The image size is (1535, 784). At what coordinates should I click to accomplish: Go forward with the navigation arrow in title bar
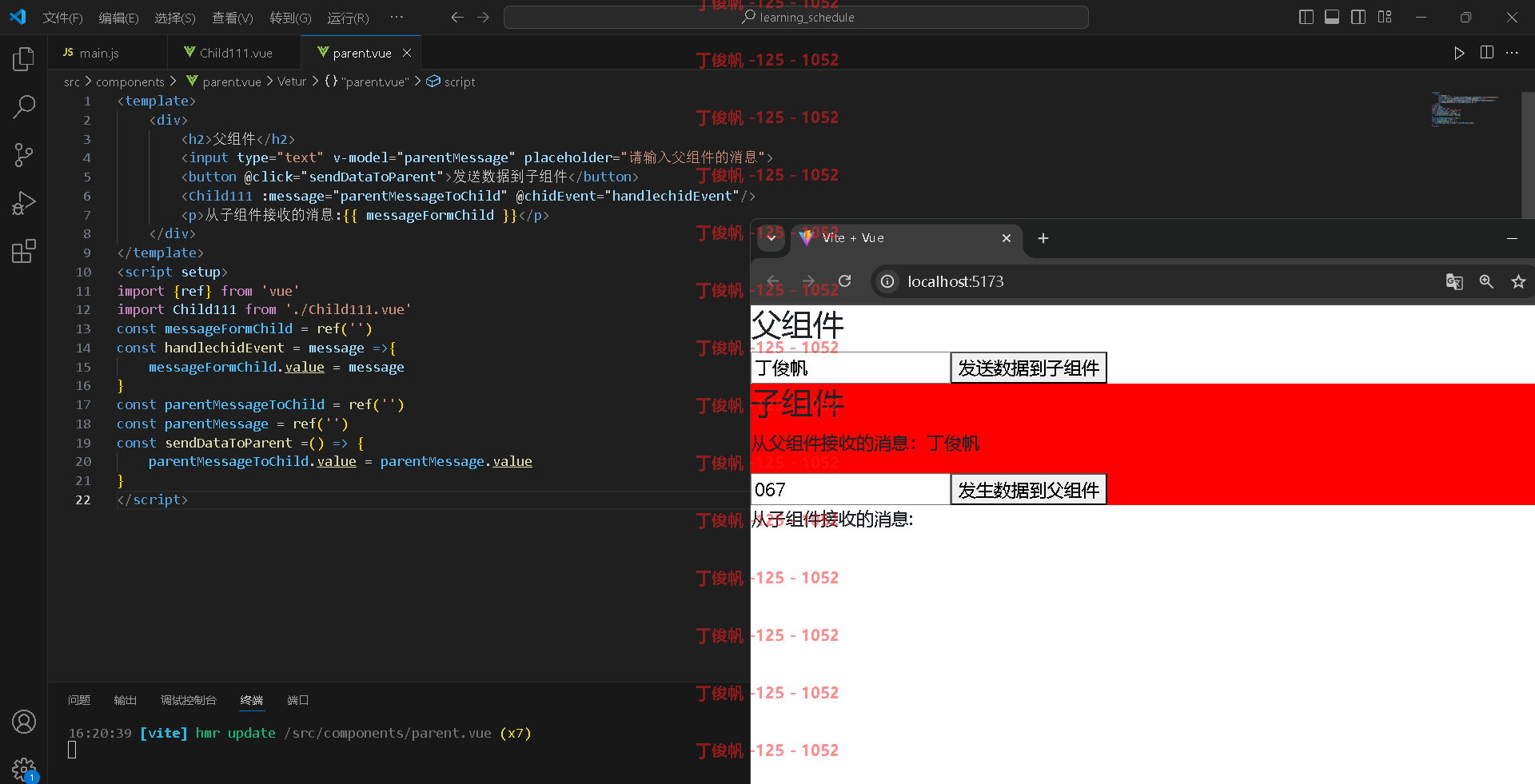pos(483,17)
